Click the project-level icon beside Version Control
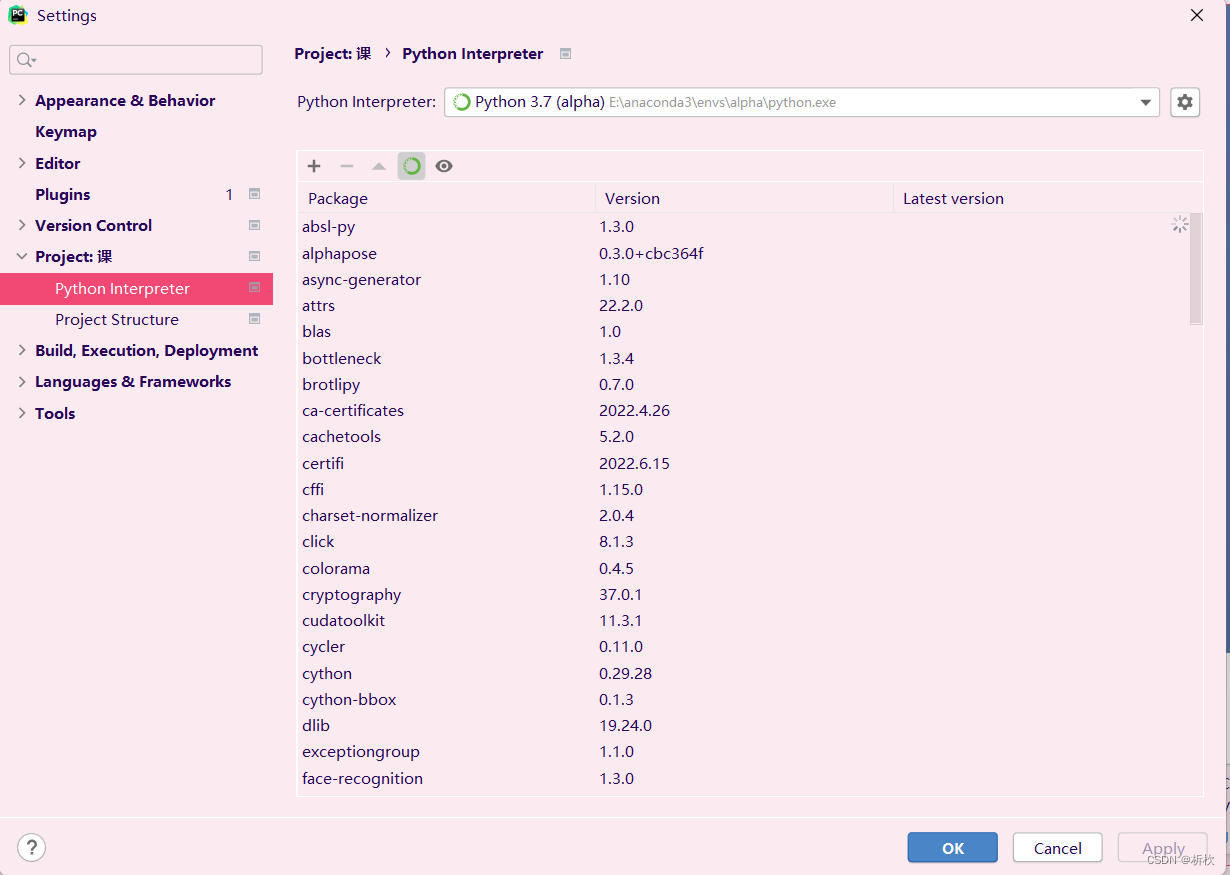 tap(254, 225)
